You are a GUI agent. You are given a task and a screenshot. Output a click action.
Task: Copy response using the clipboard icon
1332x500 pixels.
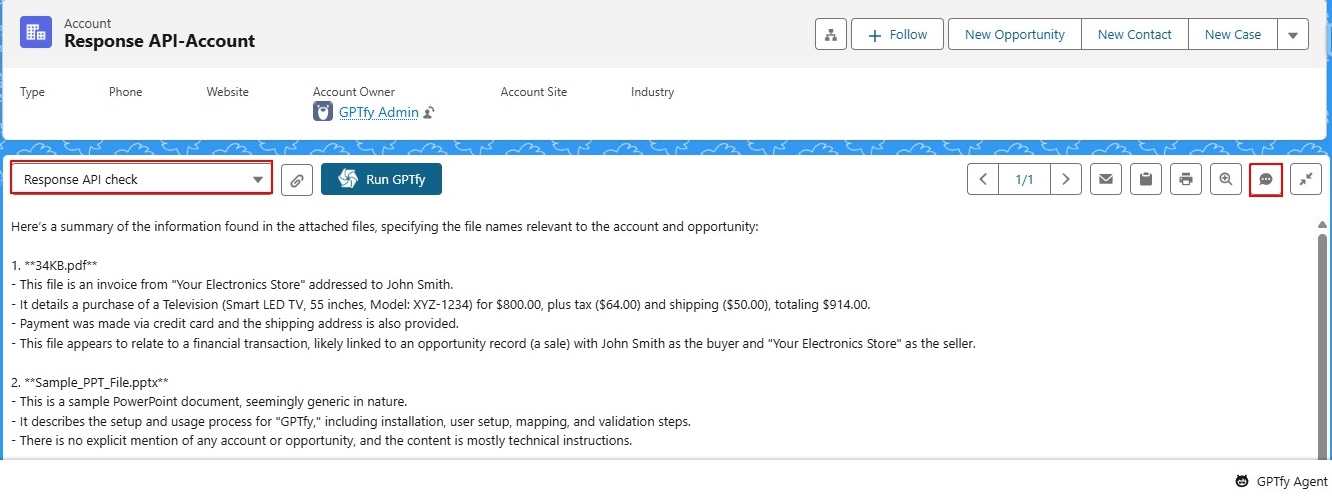tap(1145, 180)
